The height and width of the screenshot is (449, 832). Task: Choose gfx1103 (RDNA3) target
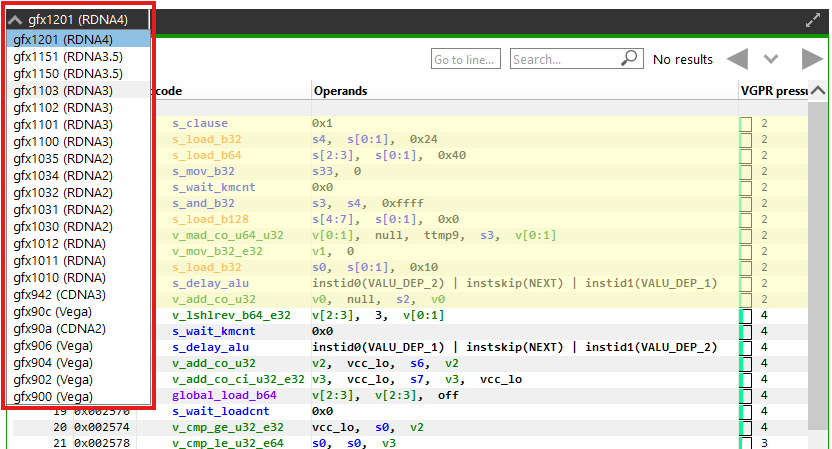pos(63,90)
